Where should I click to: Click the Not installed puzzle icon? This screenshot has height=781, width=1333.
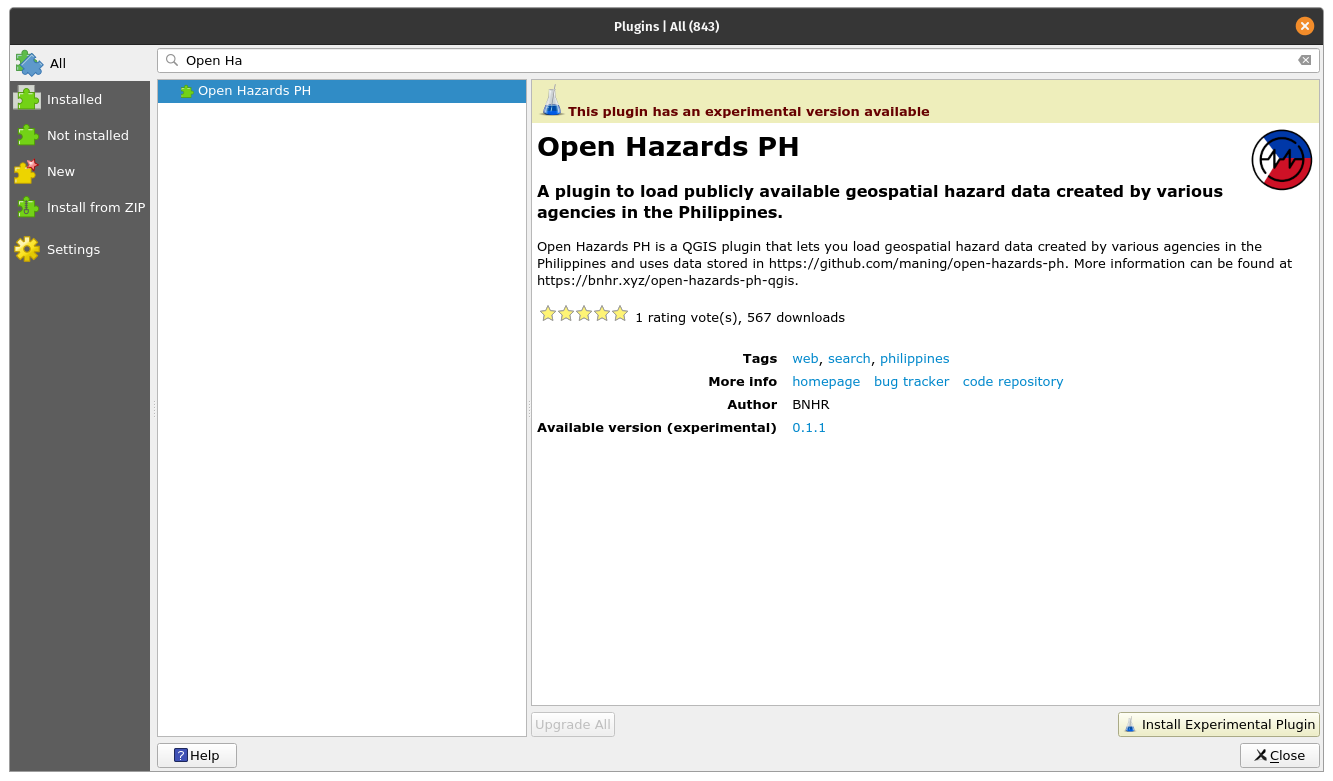click(27, 135)
